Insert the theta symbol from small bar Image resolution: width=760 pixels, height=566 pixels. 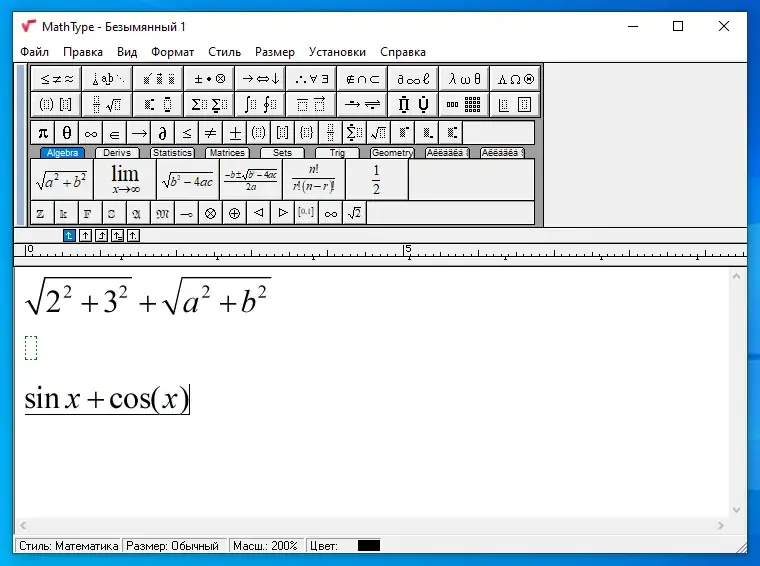(66, 132)
